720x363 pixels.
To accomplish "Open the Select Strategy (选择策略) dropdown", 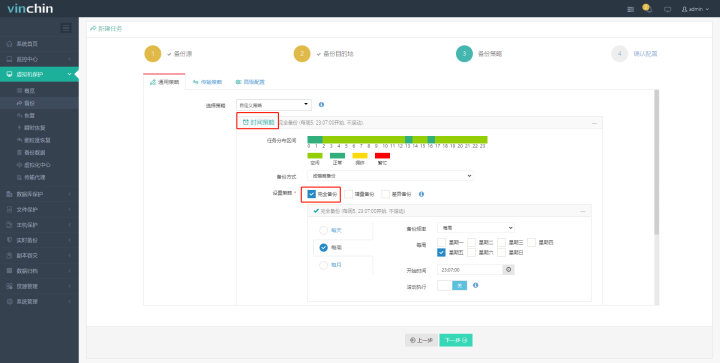I will pyautogui.click(x=274, y=105).
